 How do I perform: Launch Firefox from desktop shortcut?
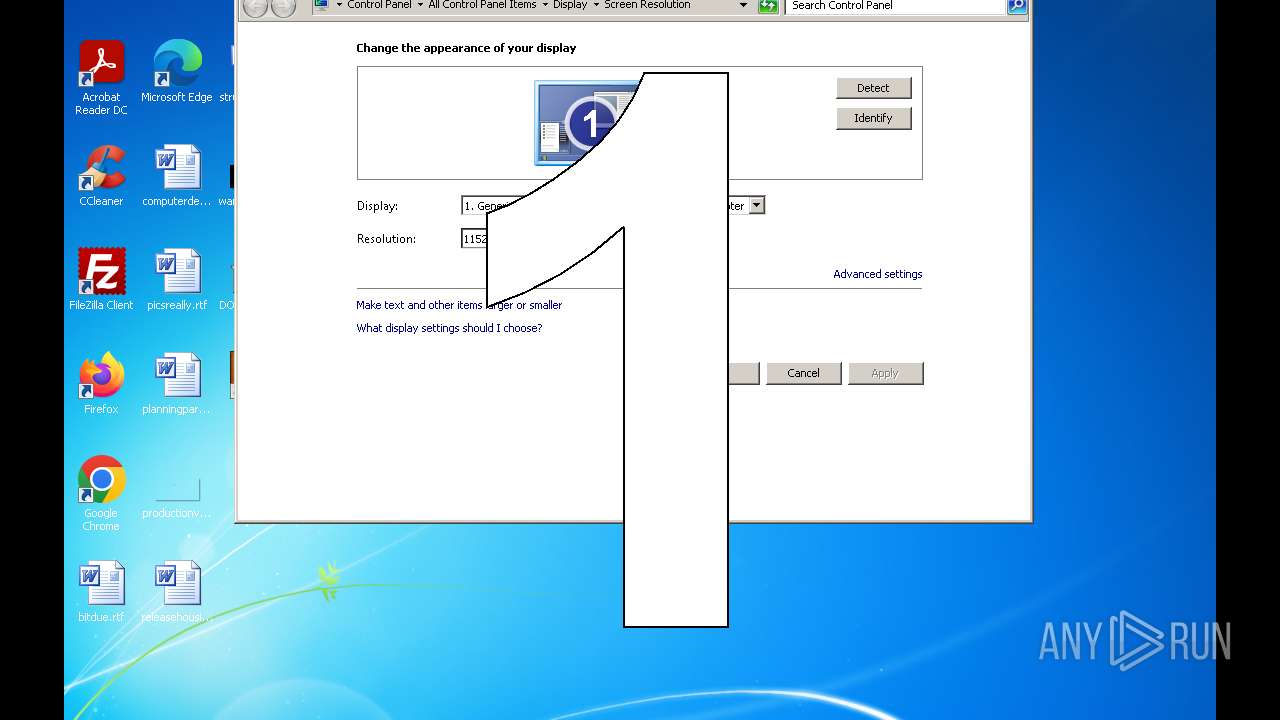pyautogui.click(x=101, y=384)
